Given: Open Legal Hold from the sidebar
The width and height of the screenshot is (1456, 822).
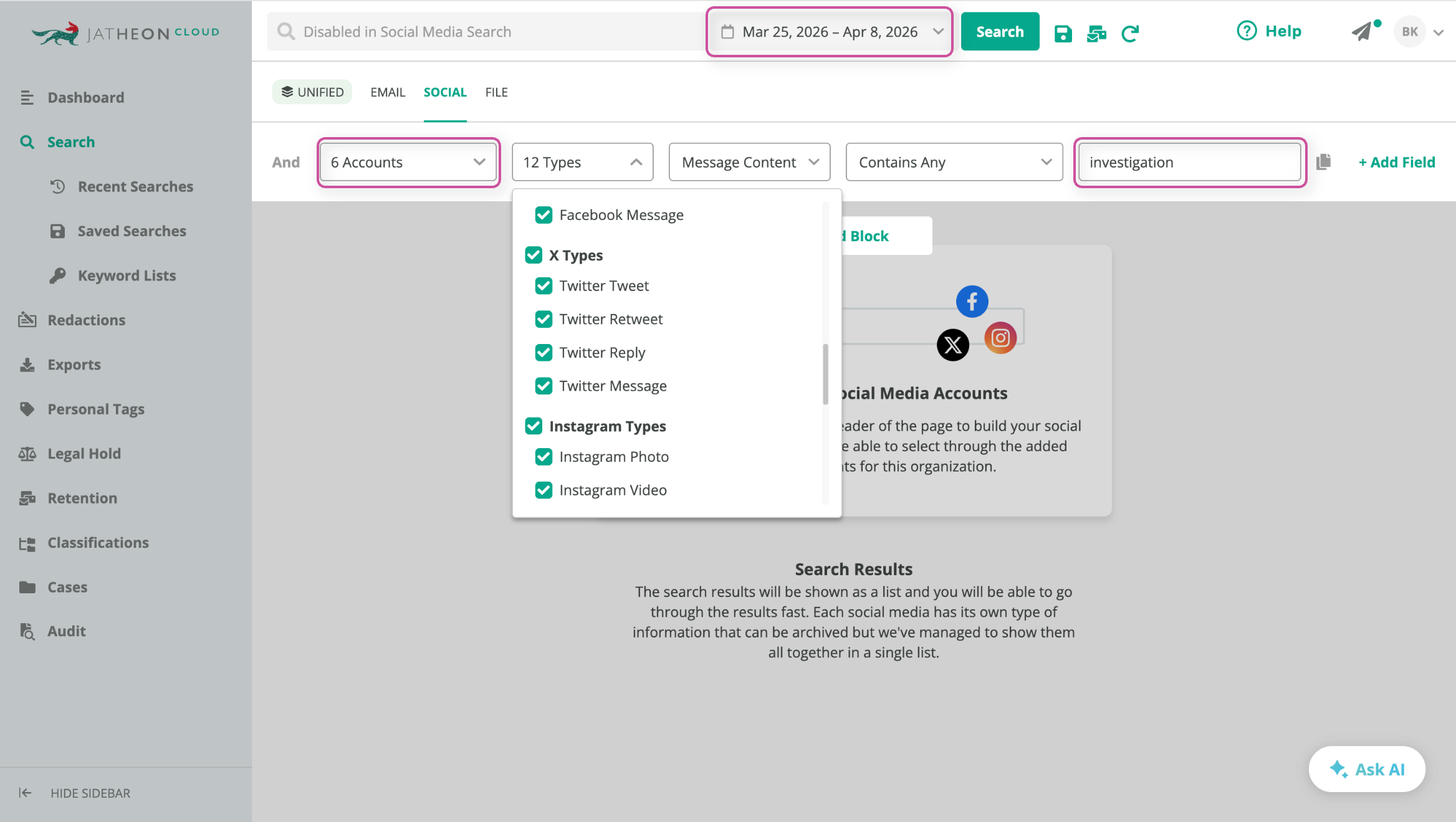Looking at the screenshot, I should tap(83, 453).
